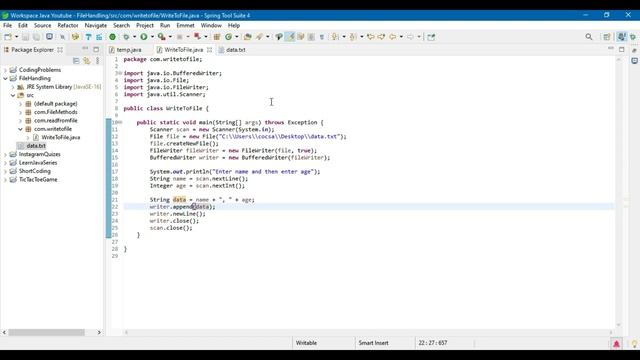Open the Source menu
This screenshot has height=360, width=640.
[x=42, y=25]
